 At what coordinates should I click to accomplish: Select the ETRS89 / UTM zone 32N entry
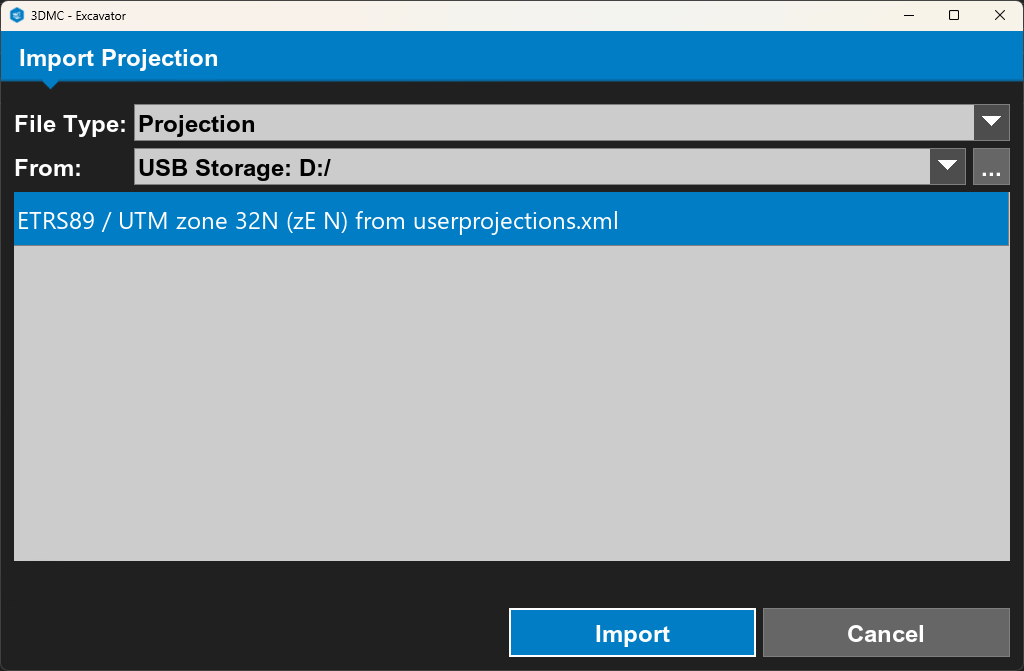[x=511, y=220]
